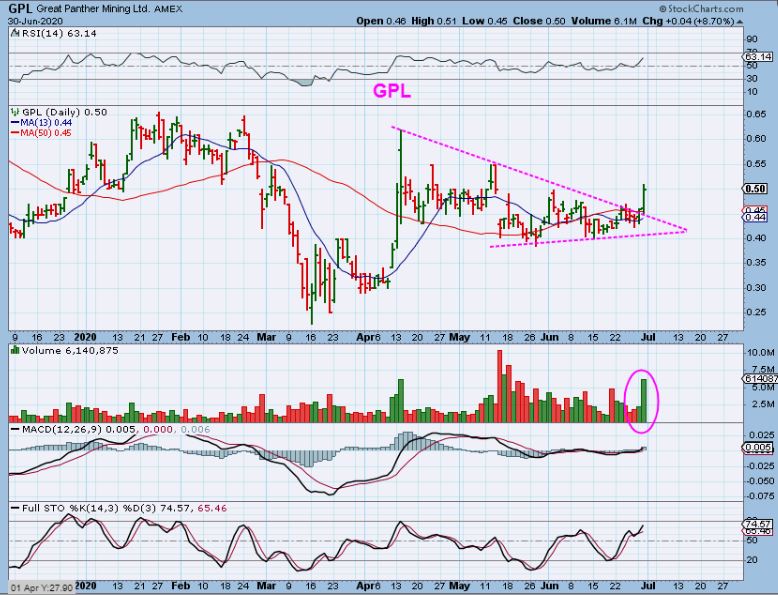778x595 pixels.
Task: Click the -0.050 MACD axis label
Action: point(759,481)
